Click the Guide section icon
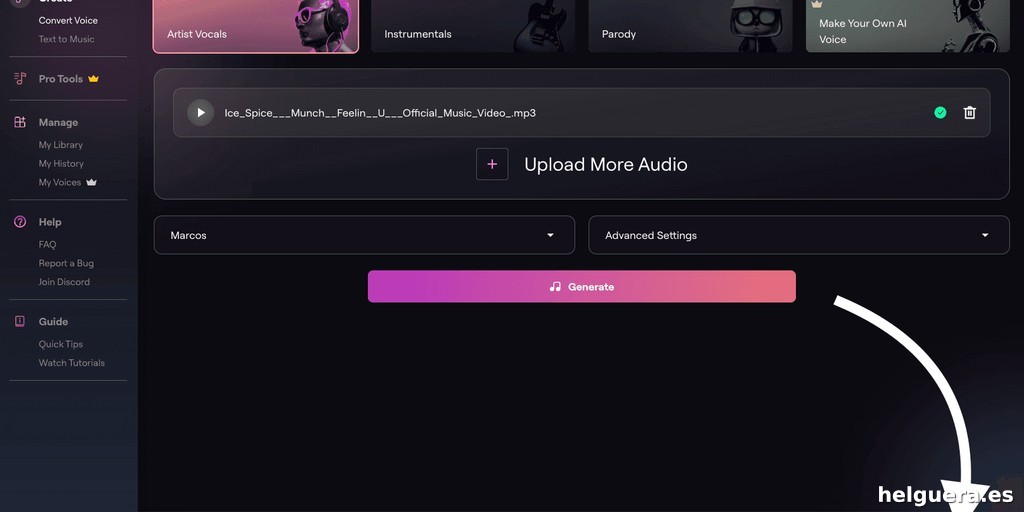 [20, 322]
